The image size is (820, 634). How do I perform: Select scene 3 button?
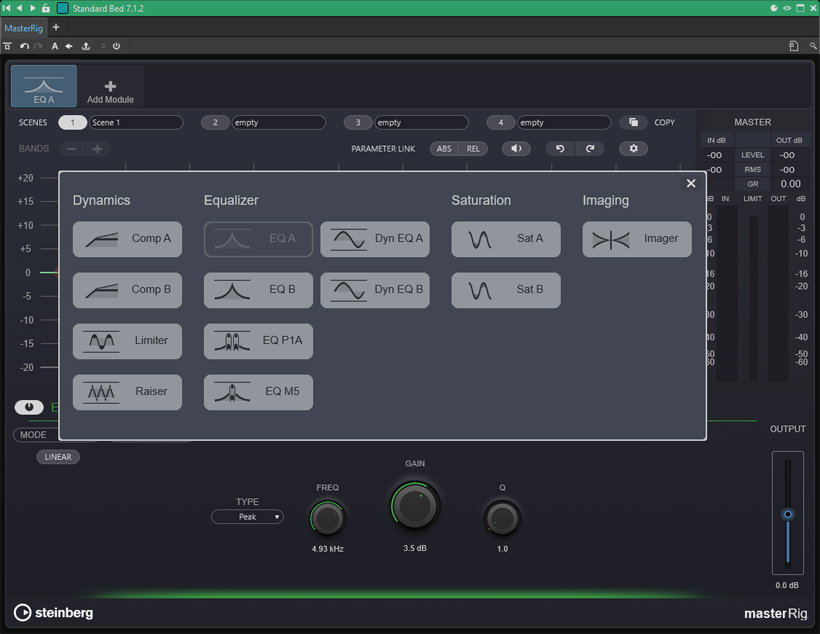pyautogui.click(x=358, y=122)
